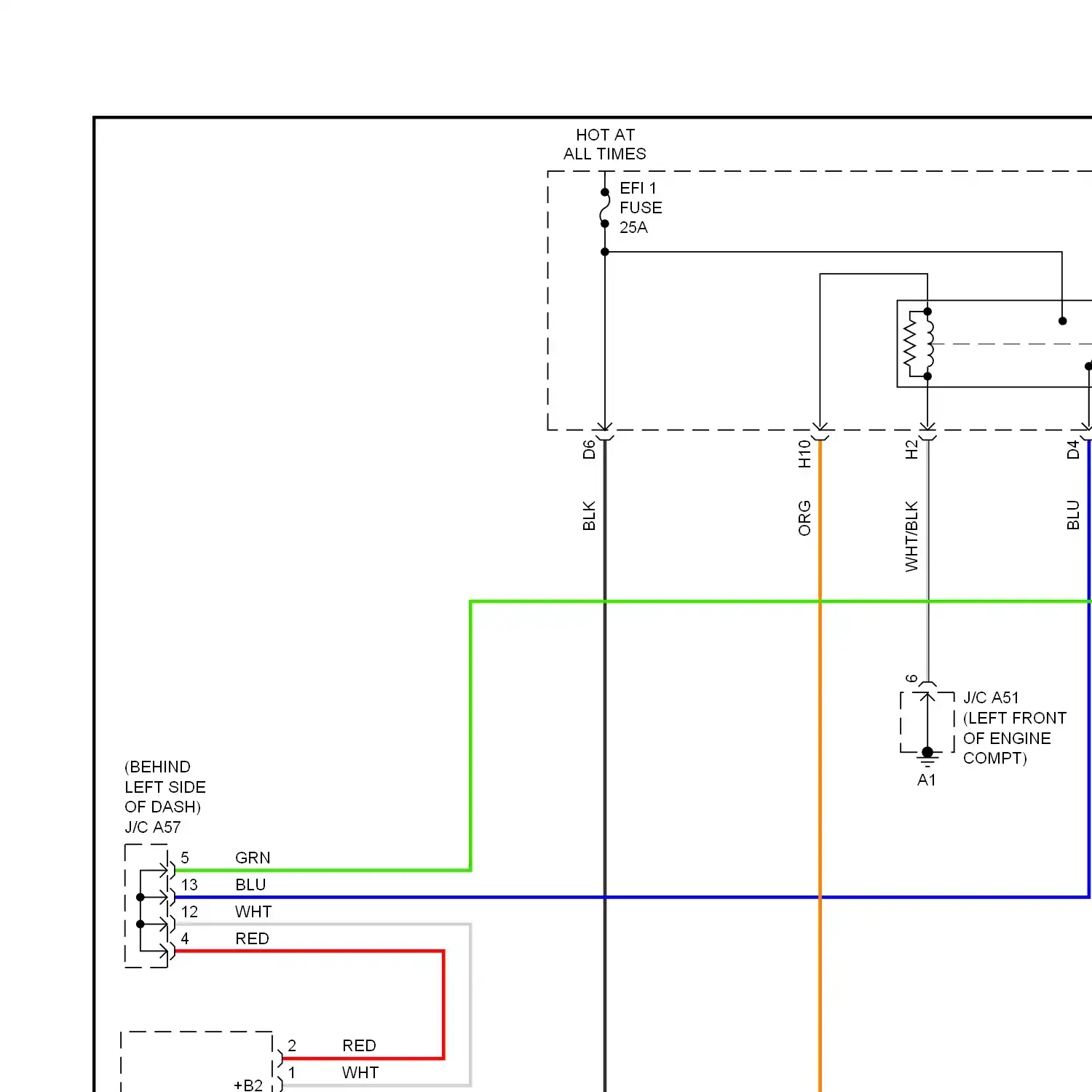Click the WHT label beside pin 1
The width and height of the screenshot is (1092, 1092).
pyautogui.click(x=360, y=1072)
